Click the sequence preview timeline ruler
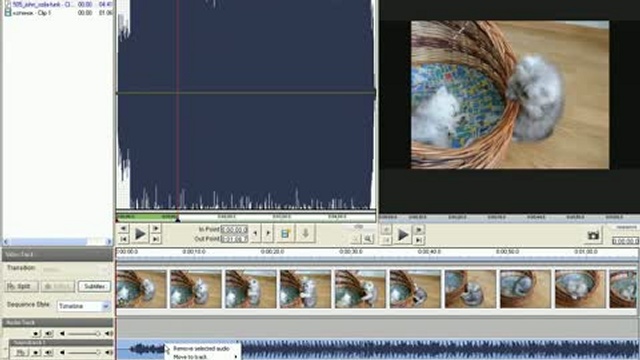This screenshot has width=640, height=360. click(509, 218)
